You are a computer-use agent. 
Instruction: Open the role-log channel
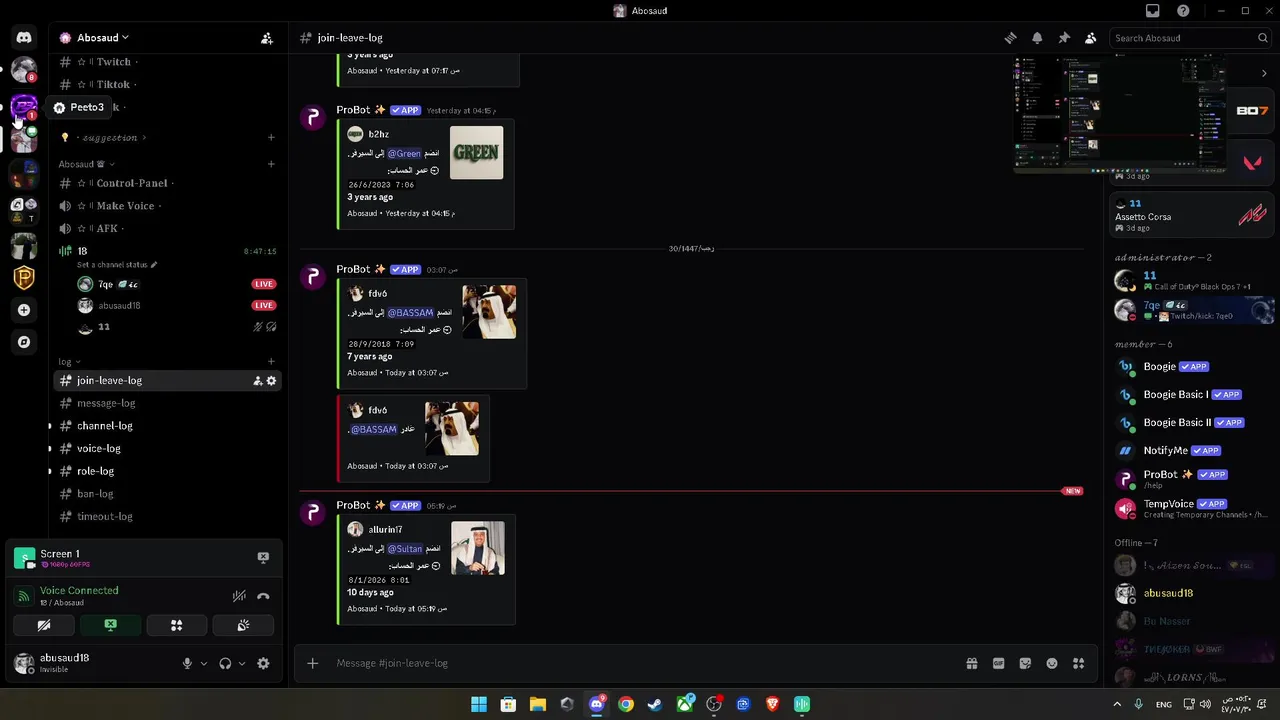[x=168, y=471]
